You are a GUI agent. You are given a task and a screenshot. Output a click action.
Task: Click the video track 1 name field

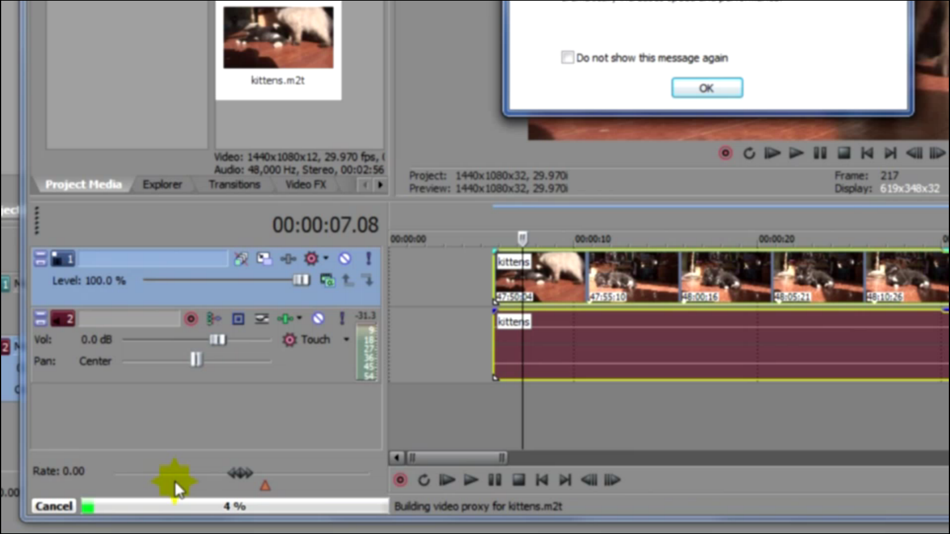[153, 259]
